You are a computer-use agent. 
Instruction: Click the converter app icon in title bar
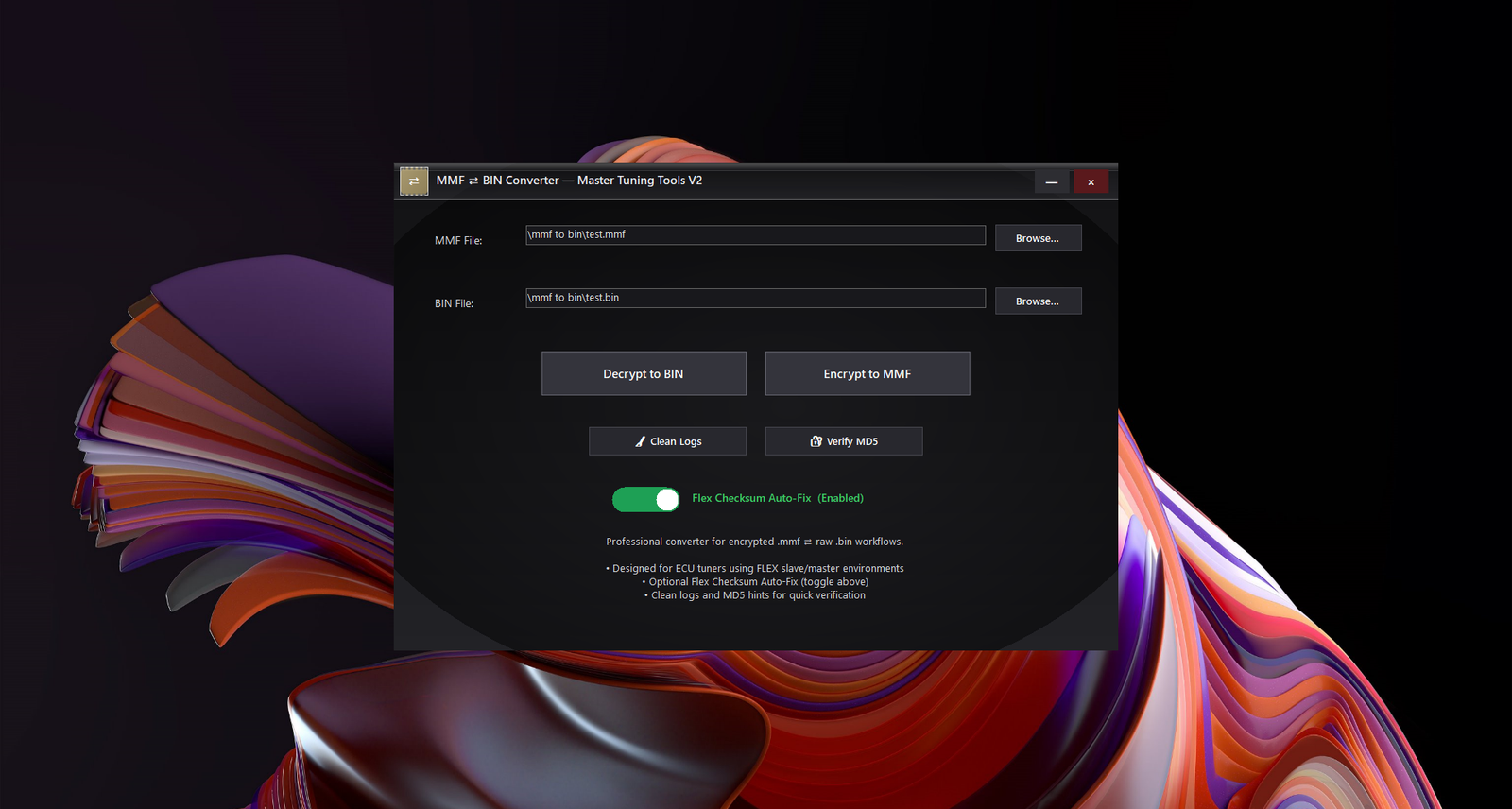(414, 181)
